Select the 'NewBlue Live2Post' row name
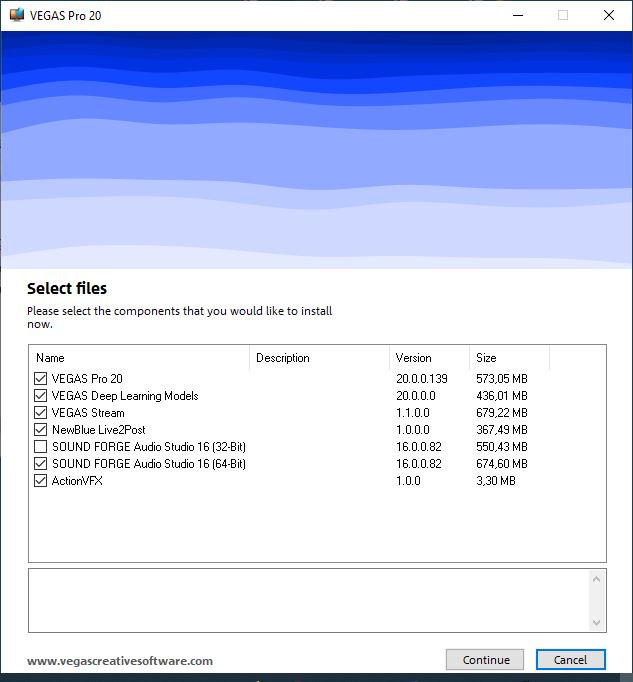 98,430
